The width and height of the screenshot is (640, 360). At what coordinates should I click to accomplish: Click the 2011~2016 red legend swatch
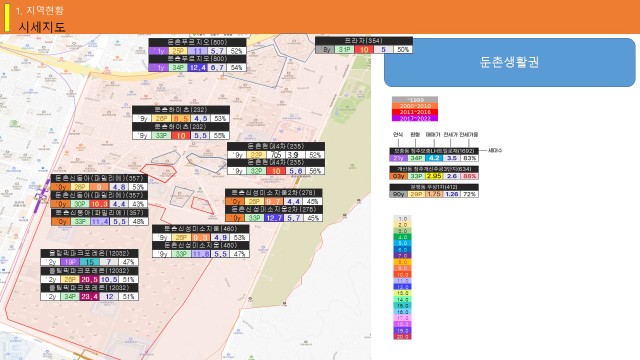point(415,112)
